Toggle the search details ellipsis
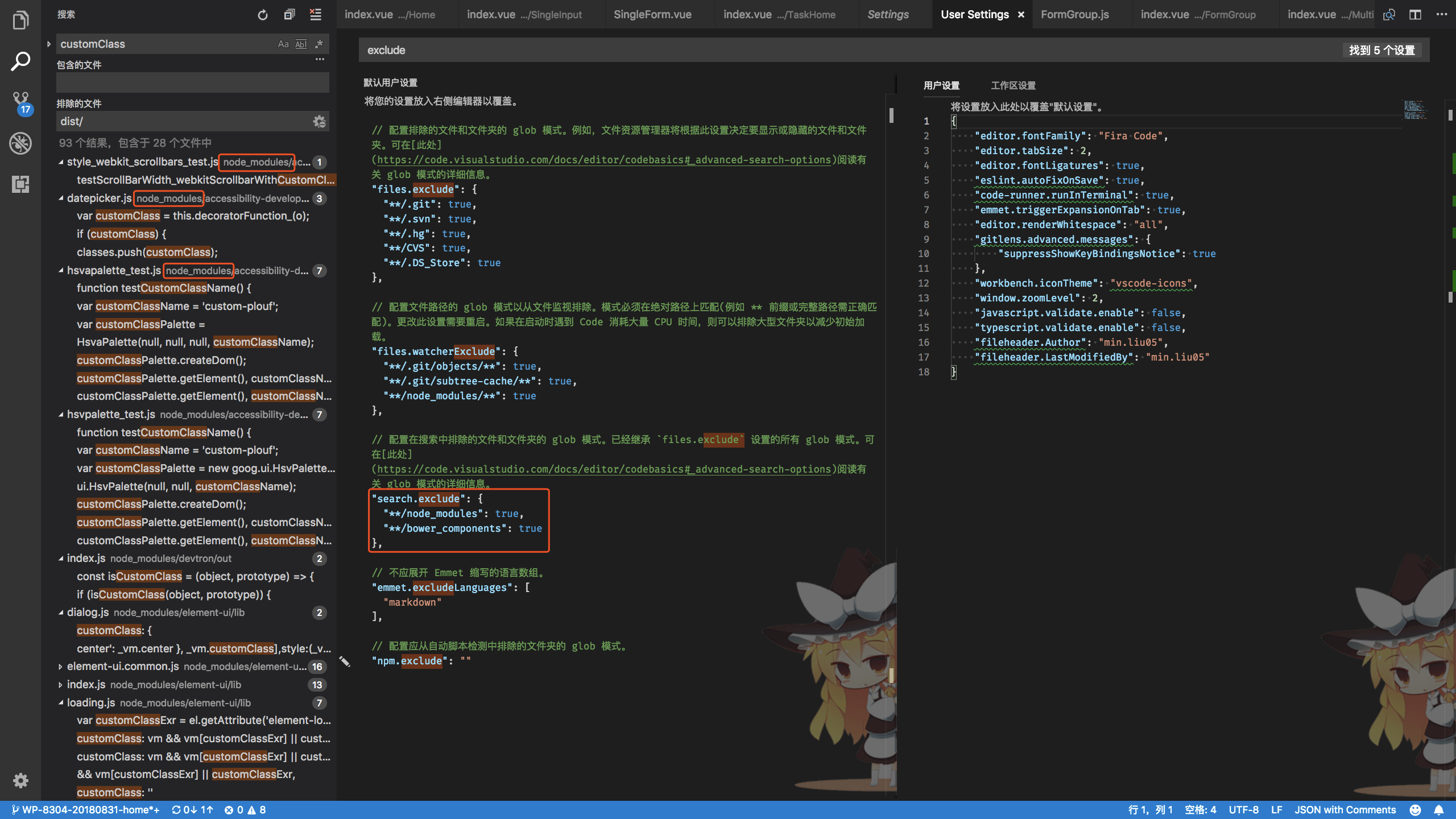This screenshot has width=1456, height=819. 320,59
